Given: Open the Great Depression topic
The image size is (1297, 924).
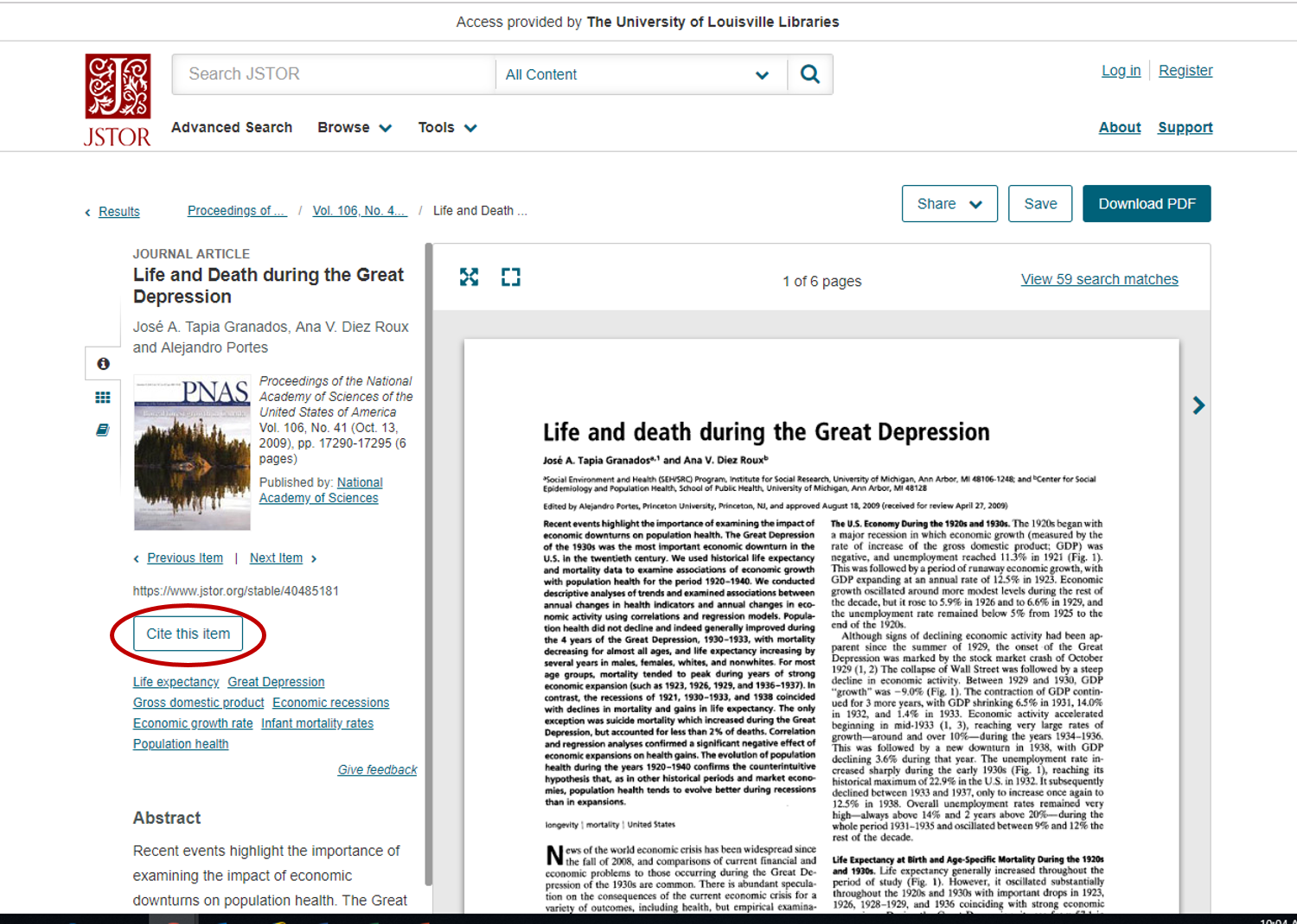Looking at the screenshot, I should point(276,682).
